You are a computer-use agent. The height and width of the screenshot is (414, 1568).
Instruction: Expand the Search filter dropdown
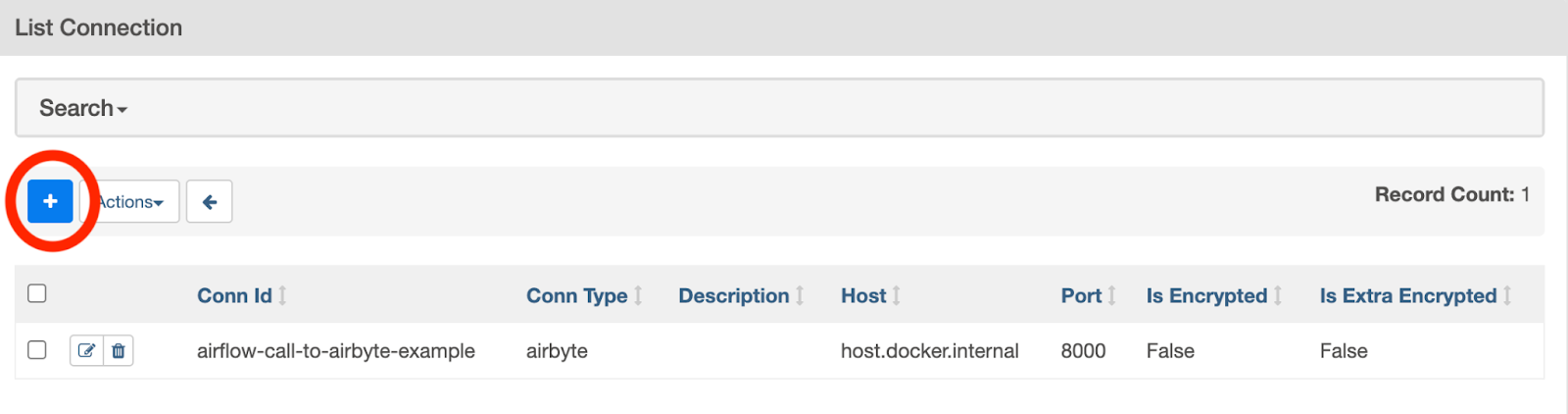pyautogui.click(x=83, y=108)
